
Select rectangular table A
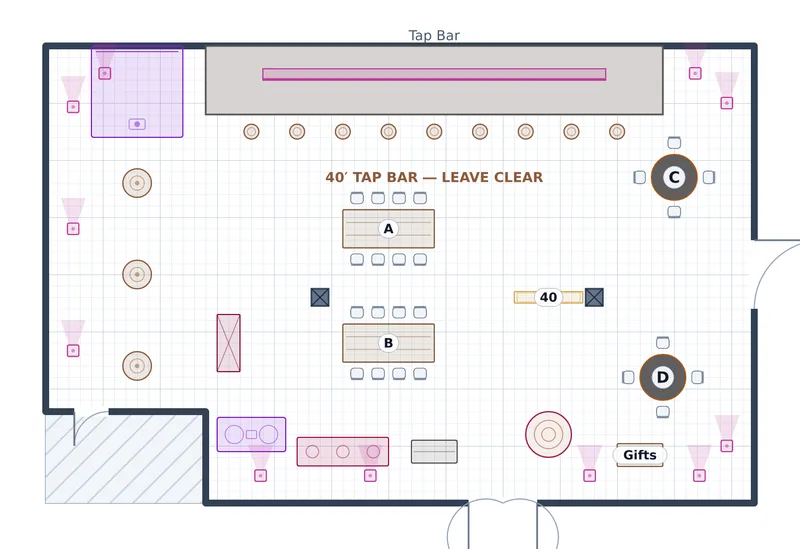(x=388, y=229)
